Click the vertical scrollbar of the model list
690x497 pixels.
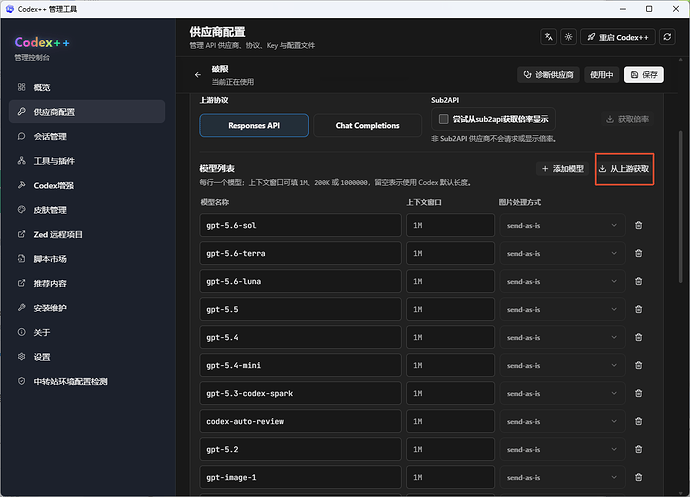point(680,207)
